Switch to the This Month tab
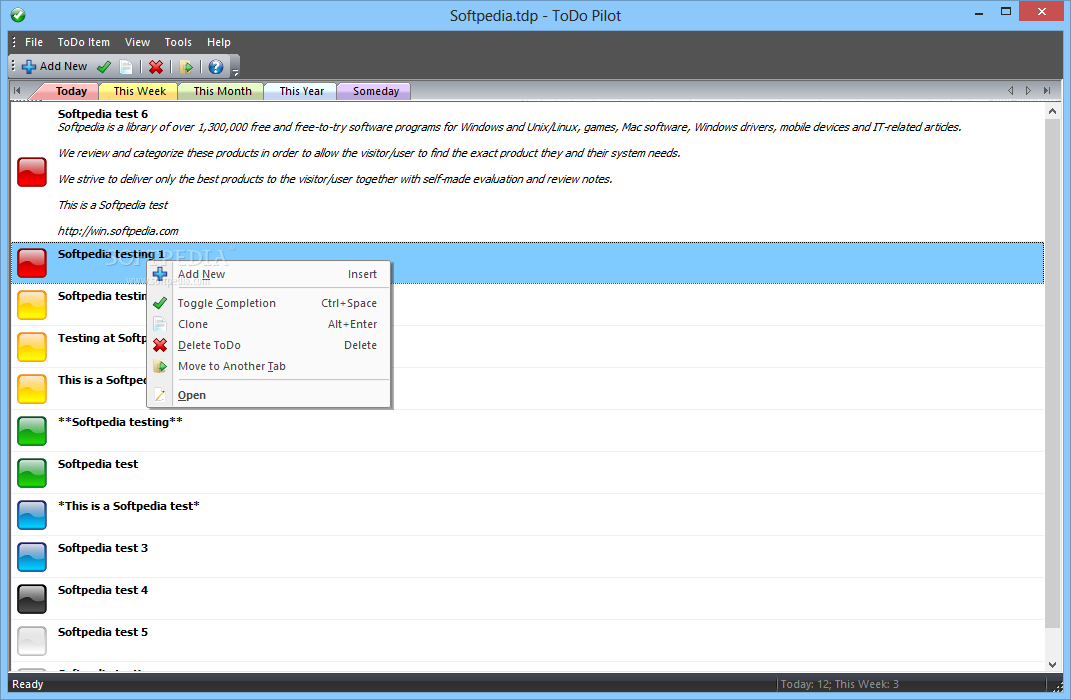Viewport: 1071px width, 700px height. 222,91
